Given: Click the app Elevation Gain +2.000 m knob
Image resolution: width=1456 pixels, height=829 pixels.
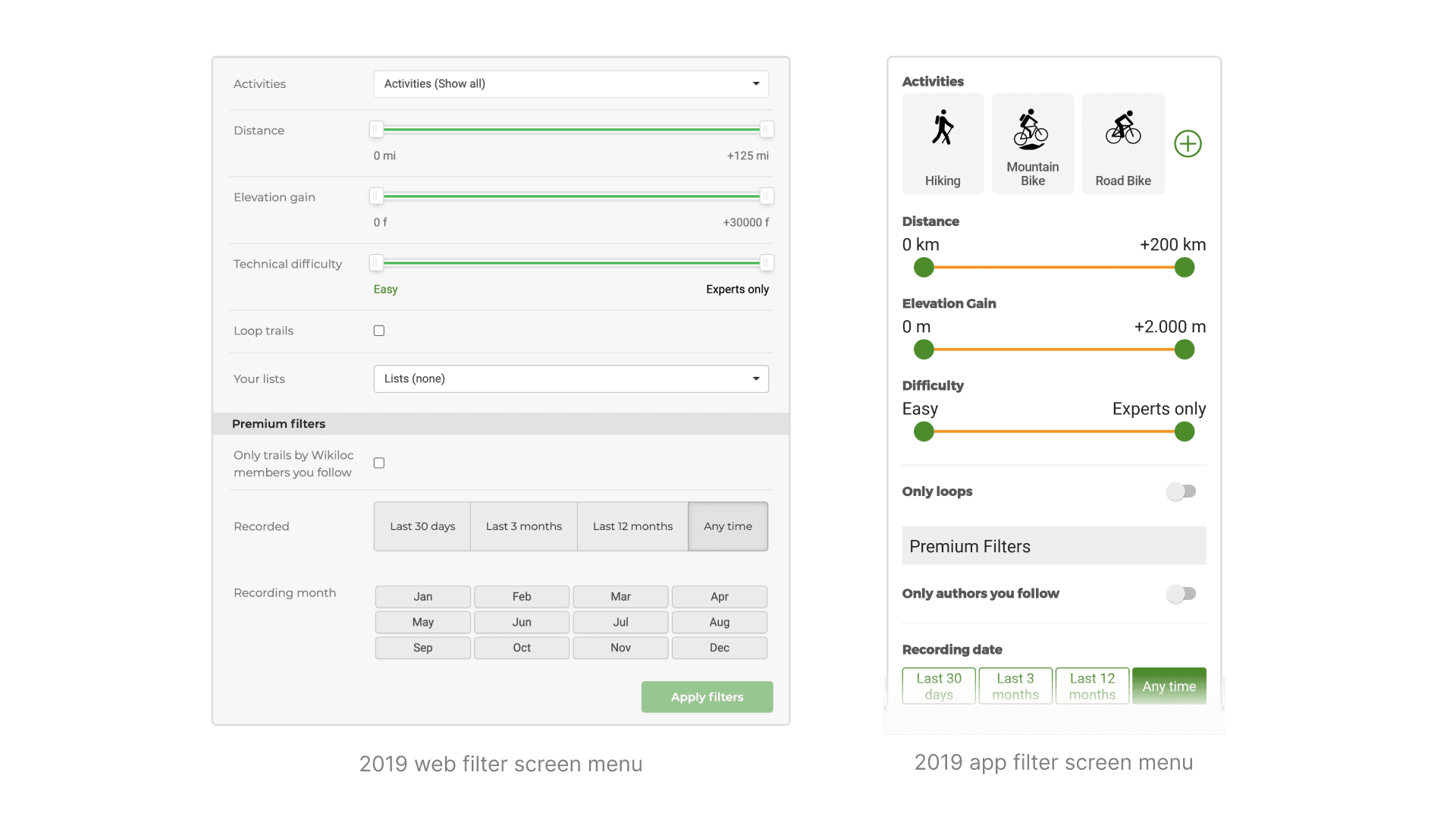Looking at the screenshot, I should [x=1185, y=350].
